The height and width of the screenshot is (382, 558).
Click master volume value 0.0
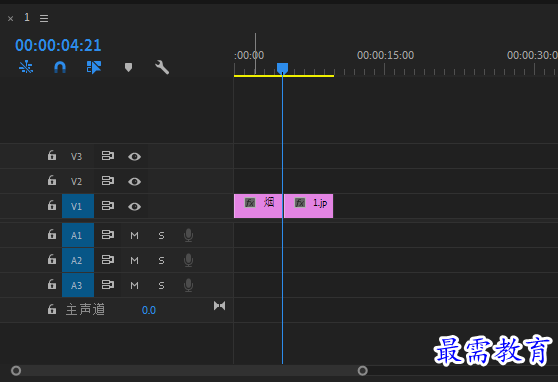(149, 310)
